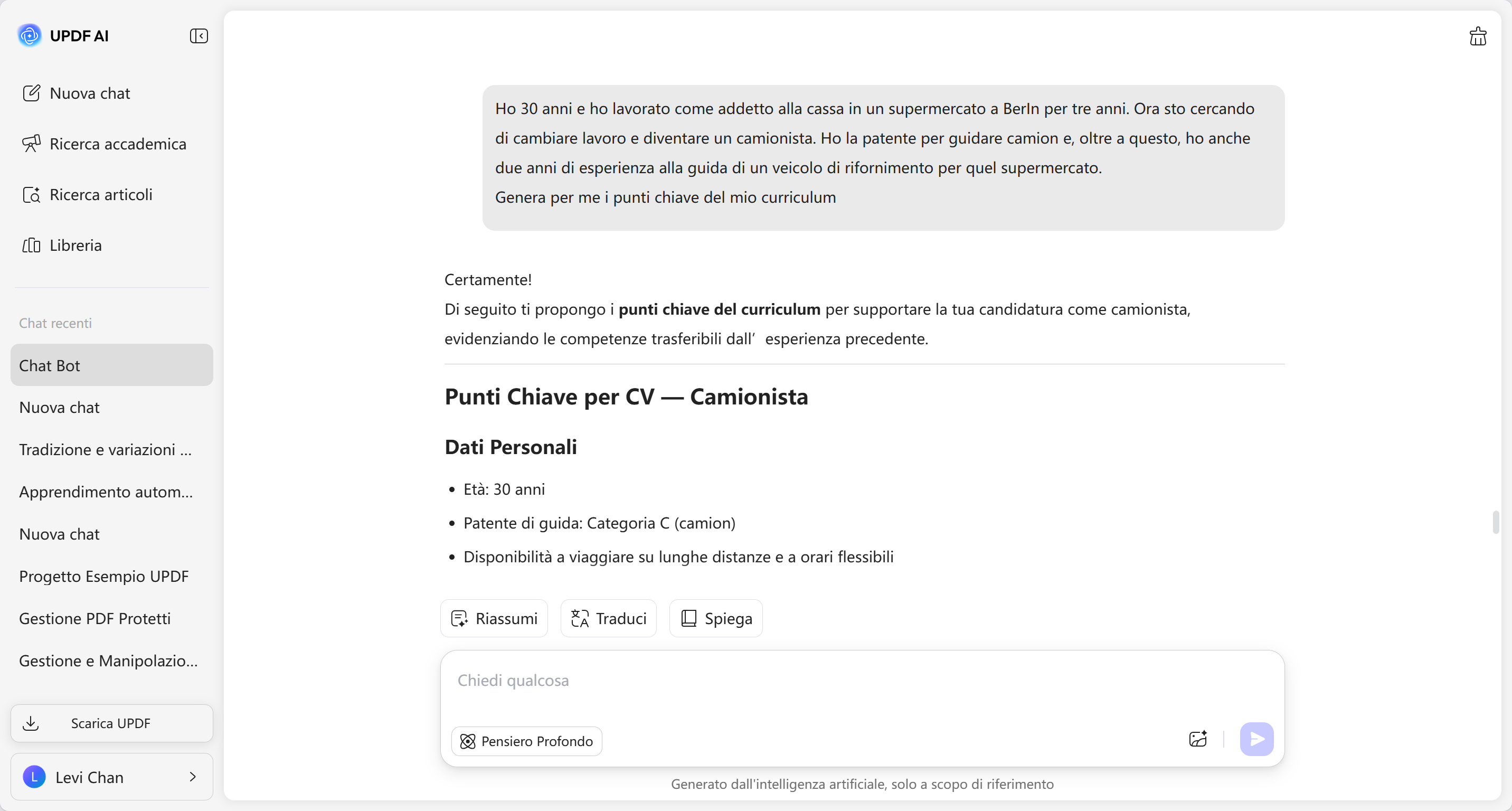This screenshot has height=811, width=1512.
Task: Click Scarica UPDF download button
Action: [111, 723]
